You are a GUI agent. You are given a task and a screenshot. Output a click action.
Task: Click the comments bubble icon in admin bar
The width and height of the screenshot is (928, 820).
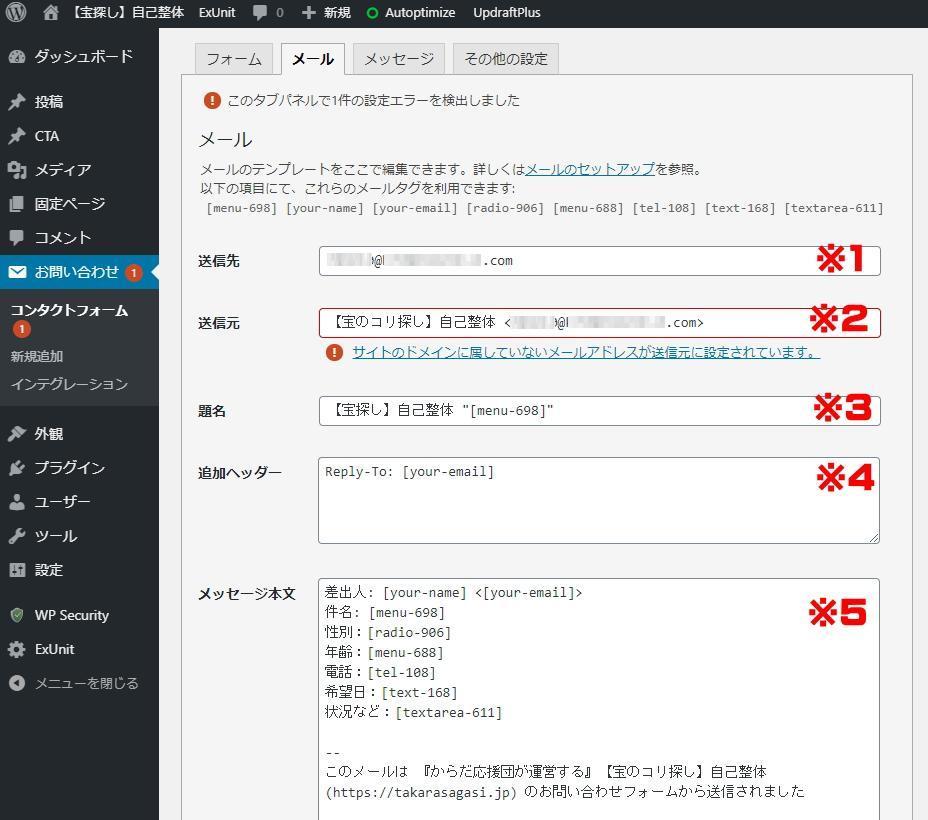[x=259, y=12]
